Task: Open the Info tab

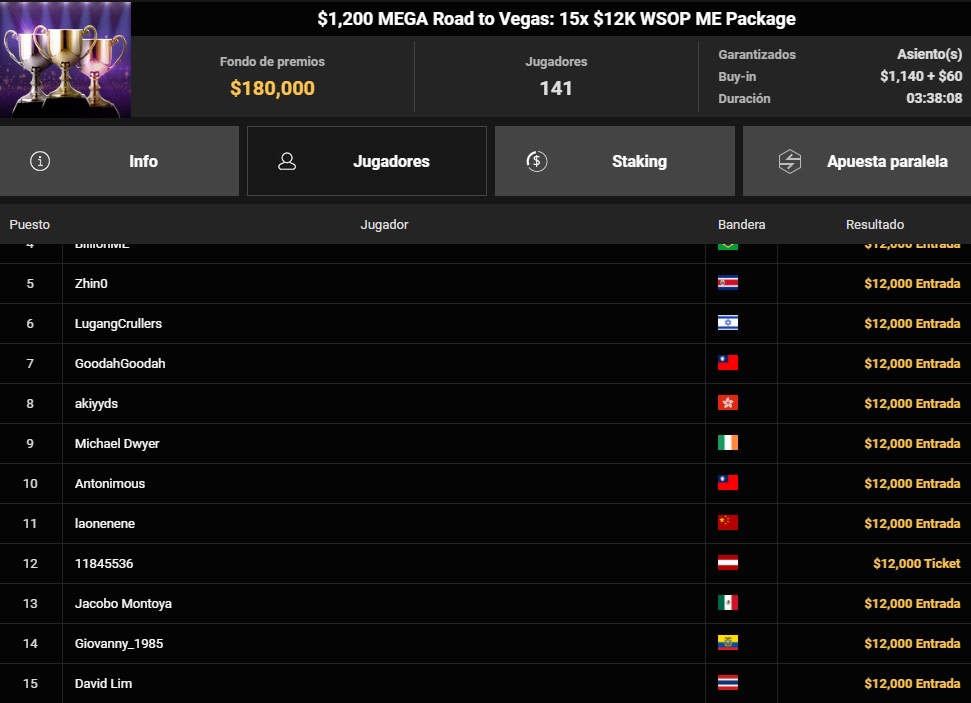Action: pos(119,161)
